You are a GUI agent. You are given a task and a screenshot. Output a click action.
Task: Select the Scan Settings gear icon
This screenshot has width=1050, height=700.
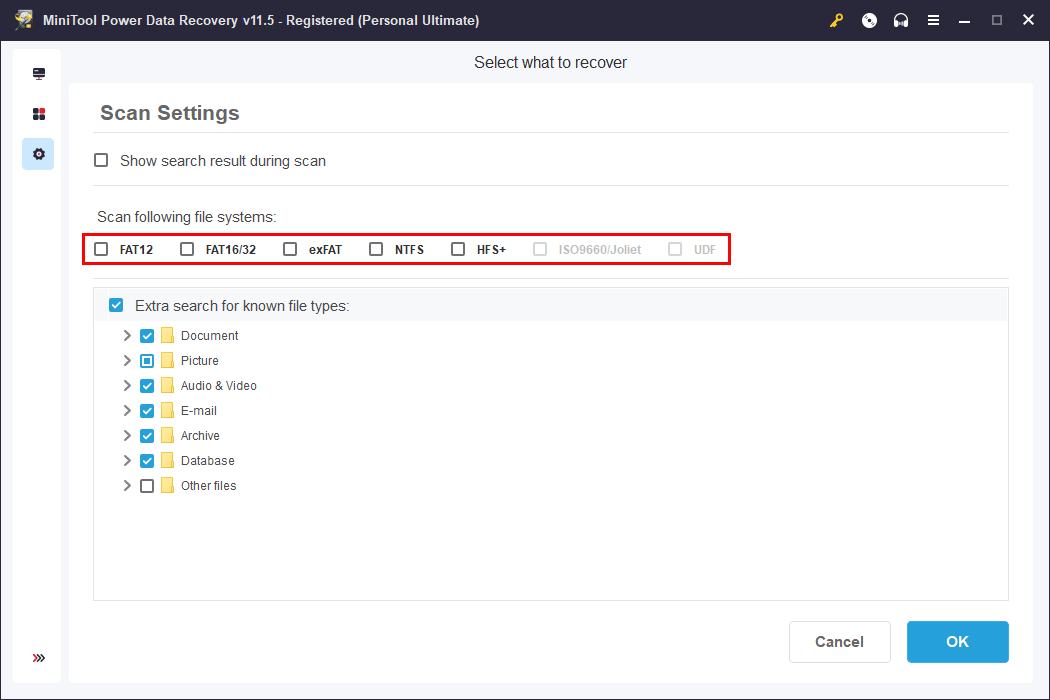pos(39,154)
